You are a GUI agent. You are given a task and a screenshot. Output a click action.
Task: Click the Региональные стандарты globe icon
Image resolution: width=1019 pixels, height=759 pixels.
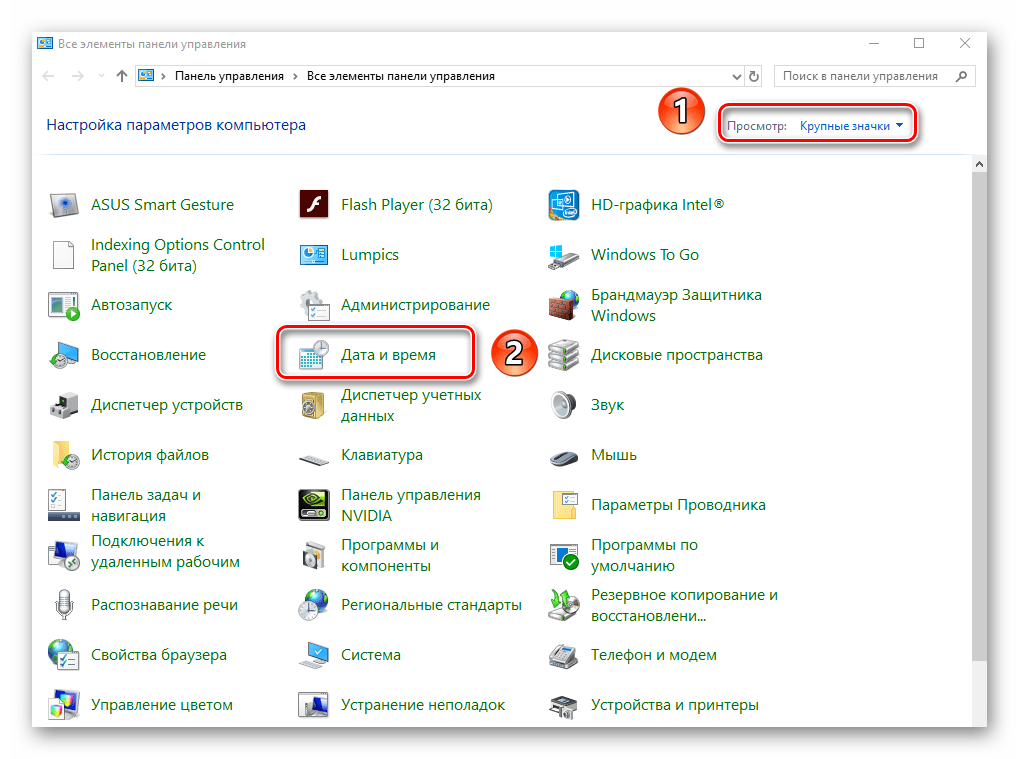pyautogui.click(x=314, y=605)
